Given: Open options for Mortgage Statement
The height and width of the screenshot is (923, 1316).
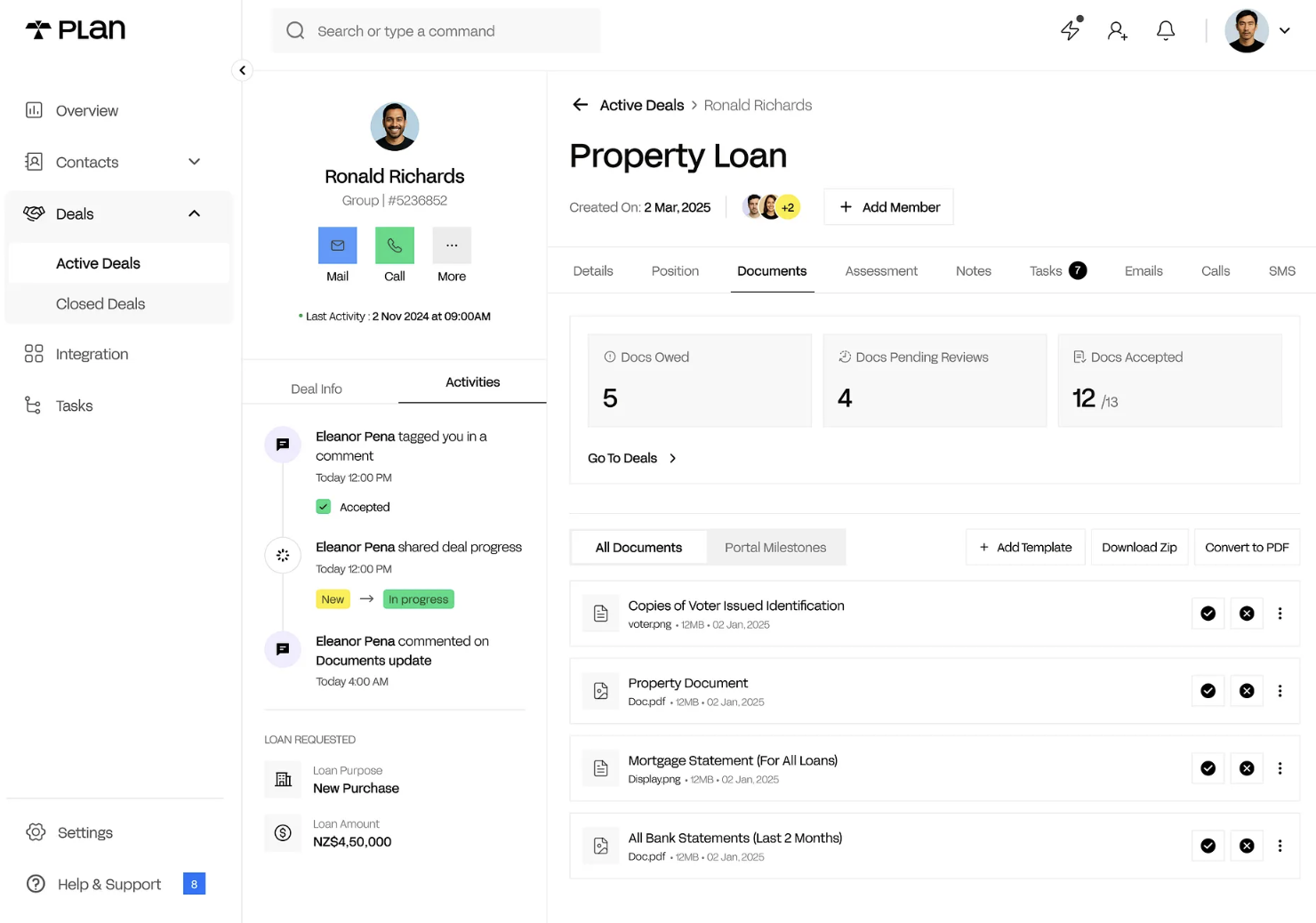Looking at the screenshot, I should (1280, 768).
